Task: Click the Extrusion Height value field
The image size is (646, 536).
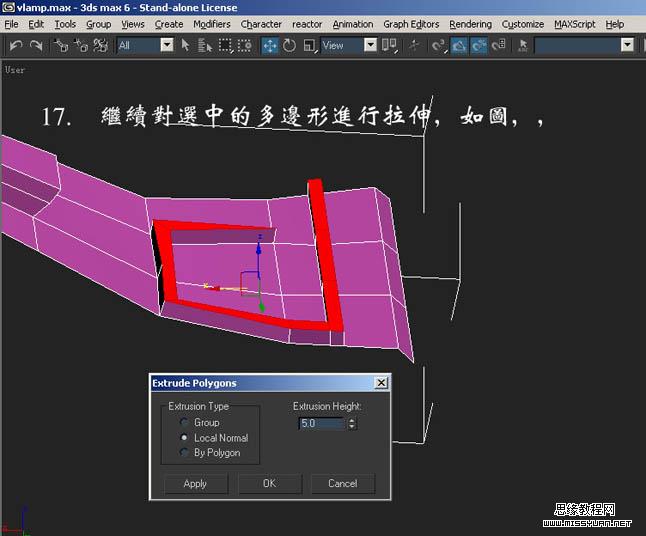Action: pos(322,423)
